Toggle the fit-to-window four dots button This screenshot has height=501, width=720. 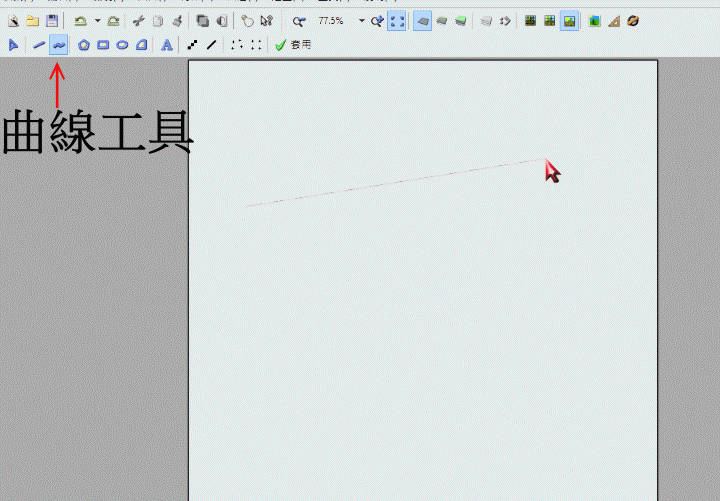pyautogui.click(x=397, y=21)
